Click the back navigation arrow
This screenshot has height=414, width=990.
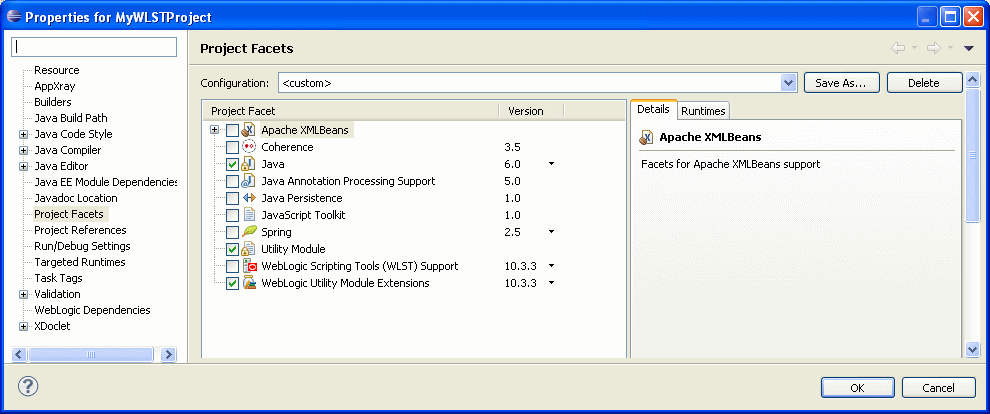897,49
